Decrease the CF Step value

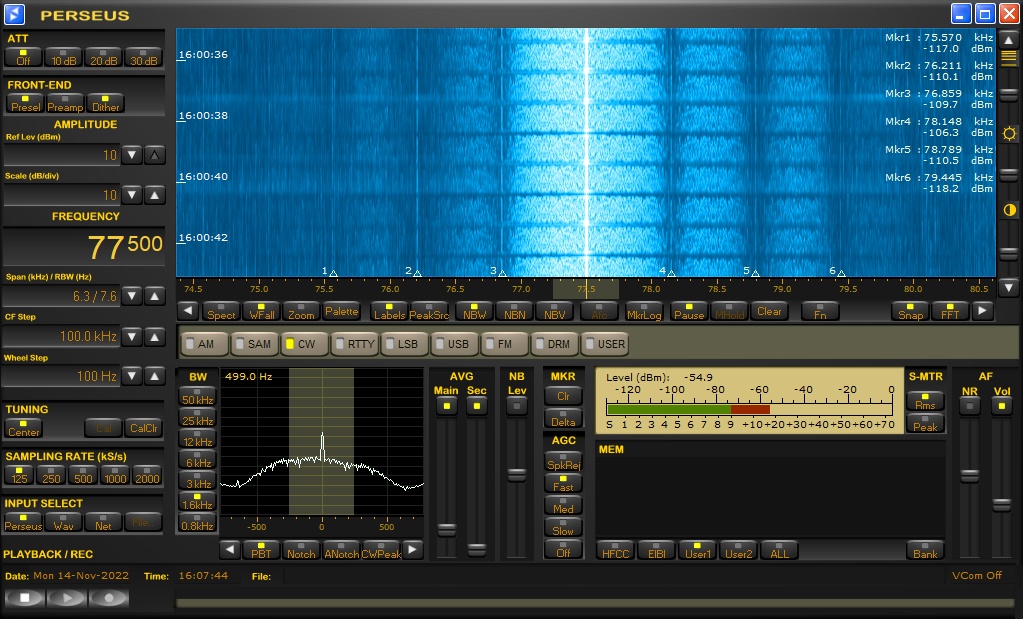point(132,337)
